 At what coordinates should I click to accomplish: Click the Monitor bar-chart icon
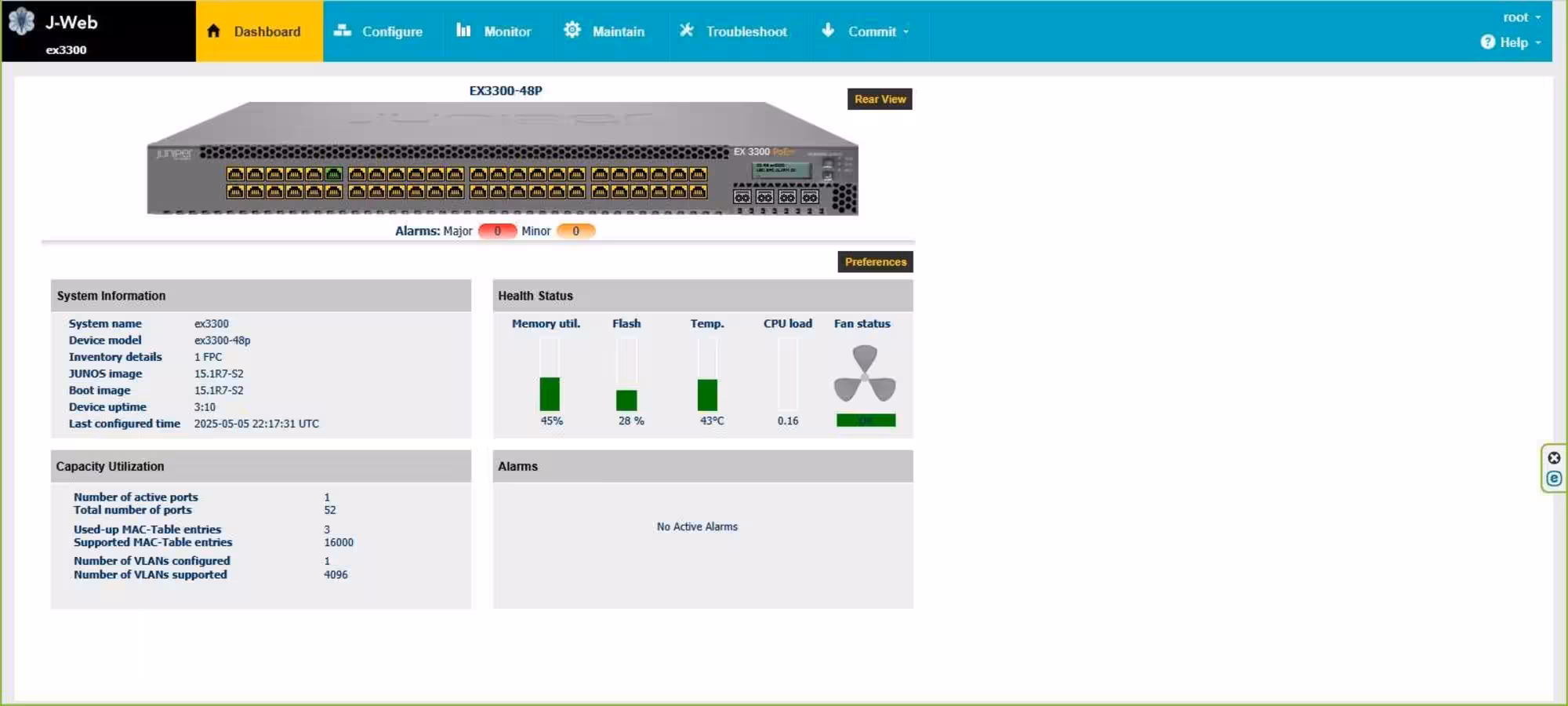point(463,31)
